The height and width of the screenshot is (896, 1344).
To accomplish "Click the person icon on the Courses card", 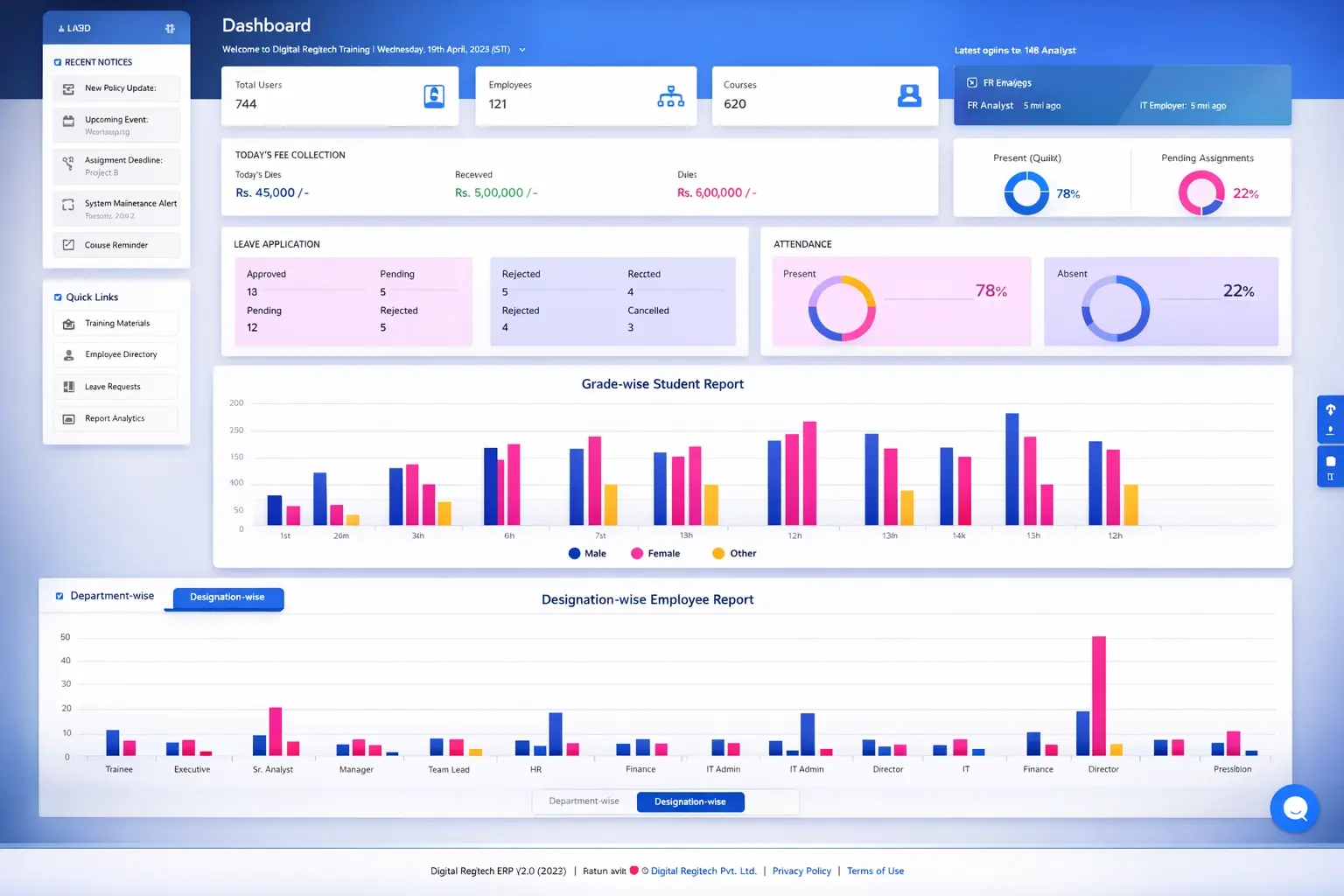I will pos(909,96).
